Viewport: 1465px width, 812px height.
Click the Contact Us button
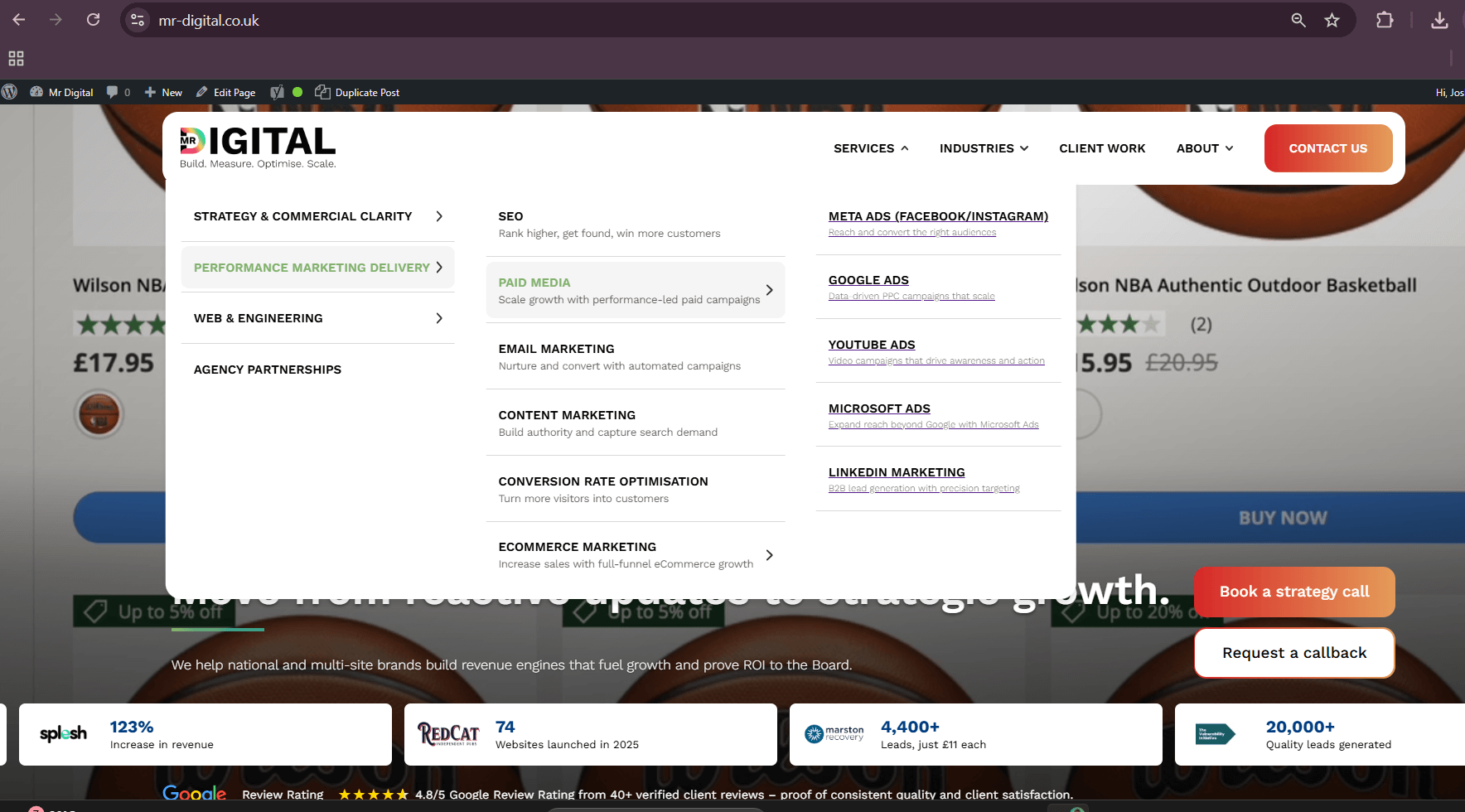(1327, 148)
